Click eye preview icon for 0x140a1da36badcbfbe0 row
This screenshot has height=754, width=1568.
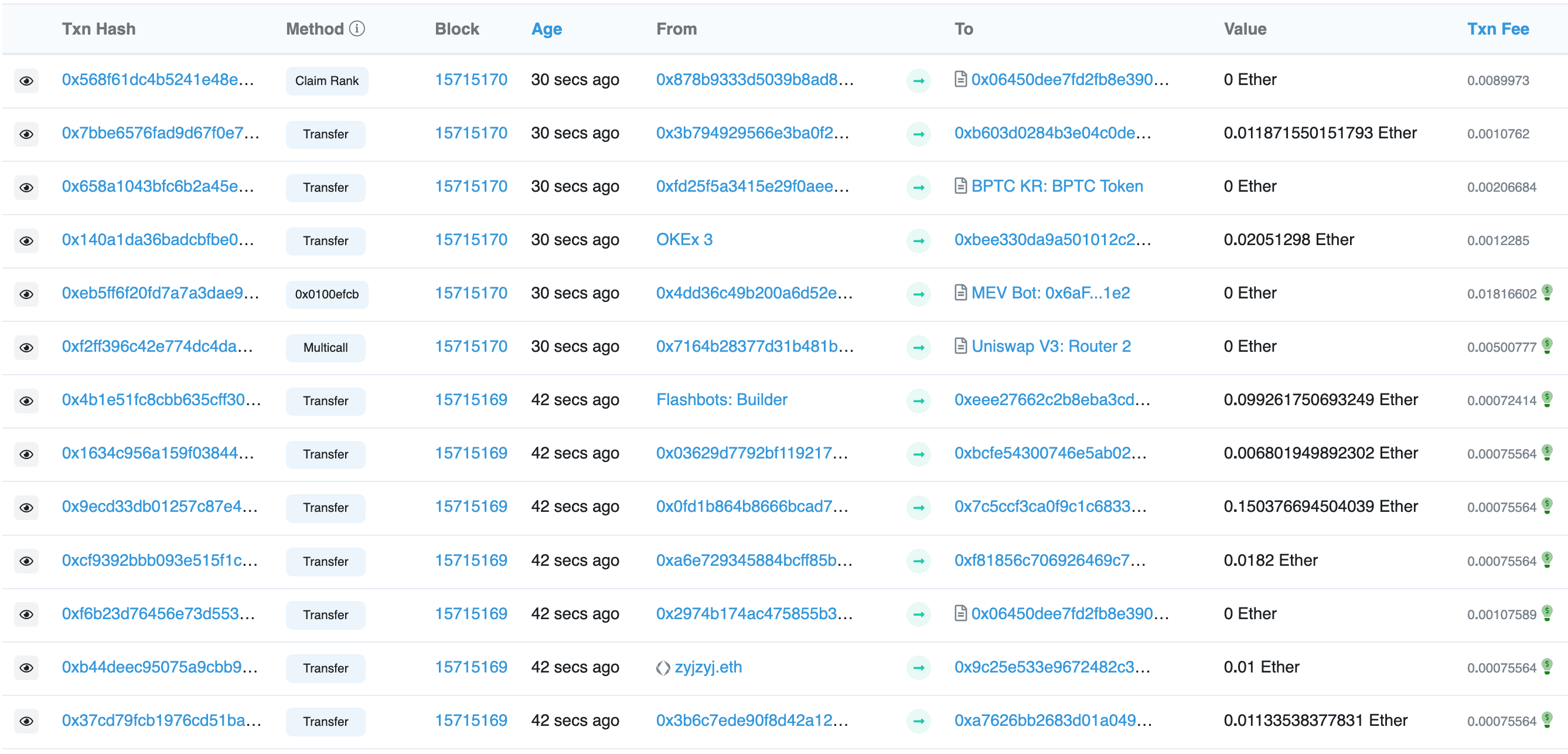pos(26,240)
